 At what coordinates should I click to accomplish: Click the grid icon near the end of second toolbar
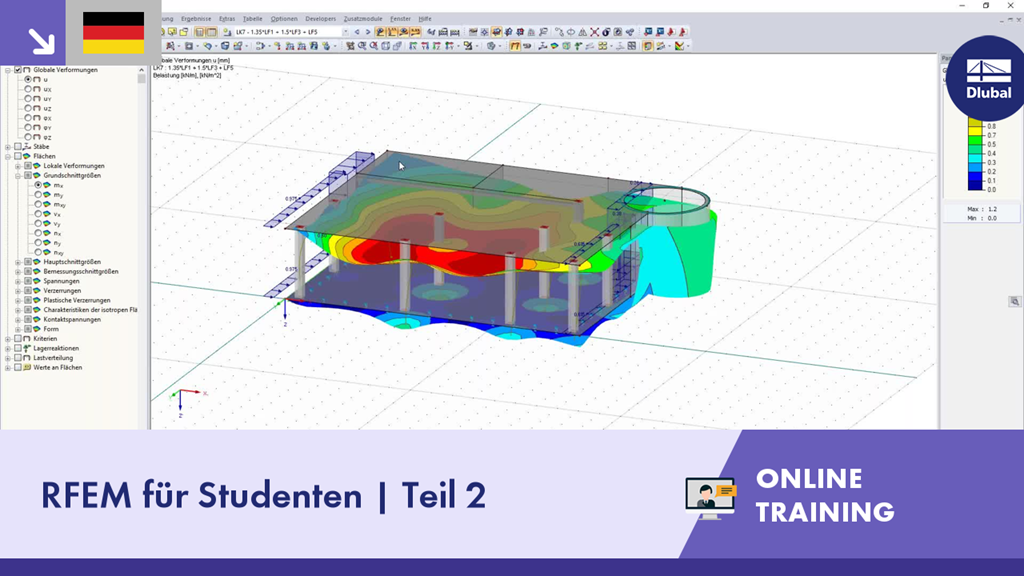point(632,46)
